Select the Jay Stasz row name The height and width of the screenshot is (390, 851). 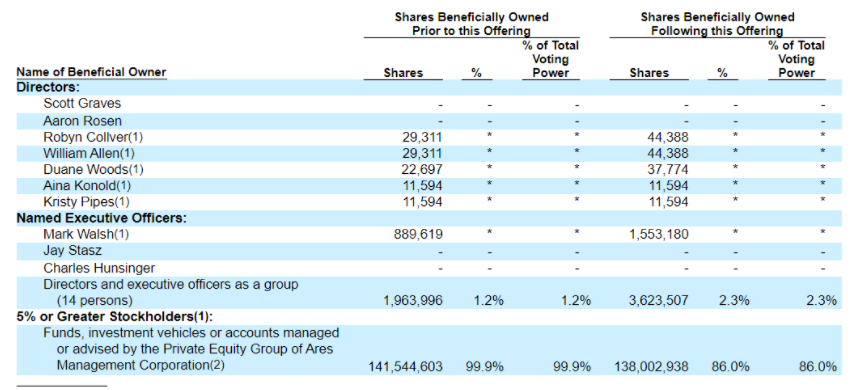[72, 251]
